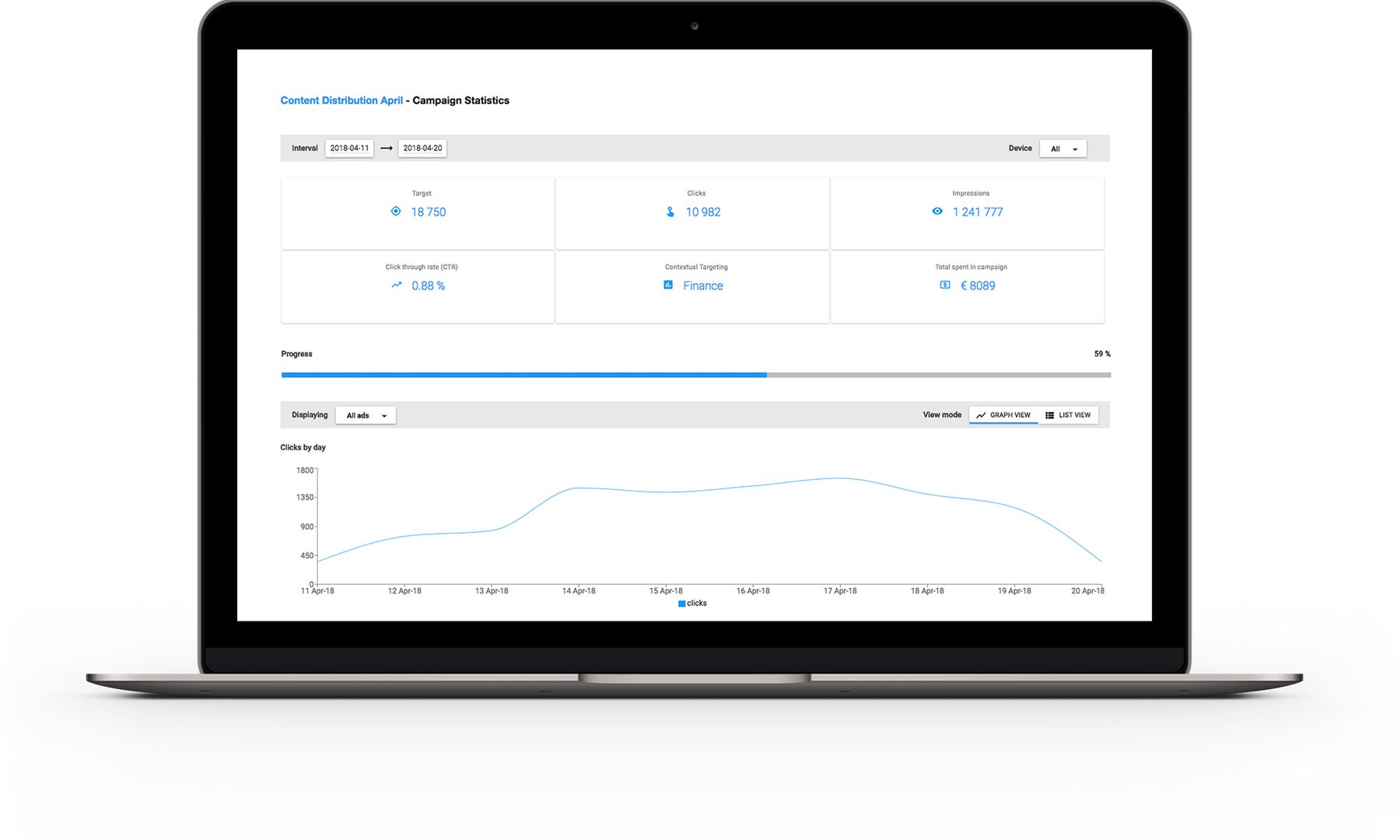Click the Campaign Statistics title text

pyautogui.click(x=460, y=100)
